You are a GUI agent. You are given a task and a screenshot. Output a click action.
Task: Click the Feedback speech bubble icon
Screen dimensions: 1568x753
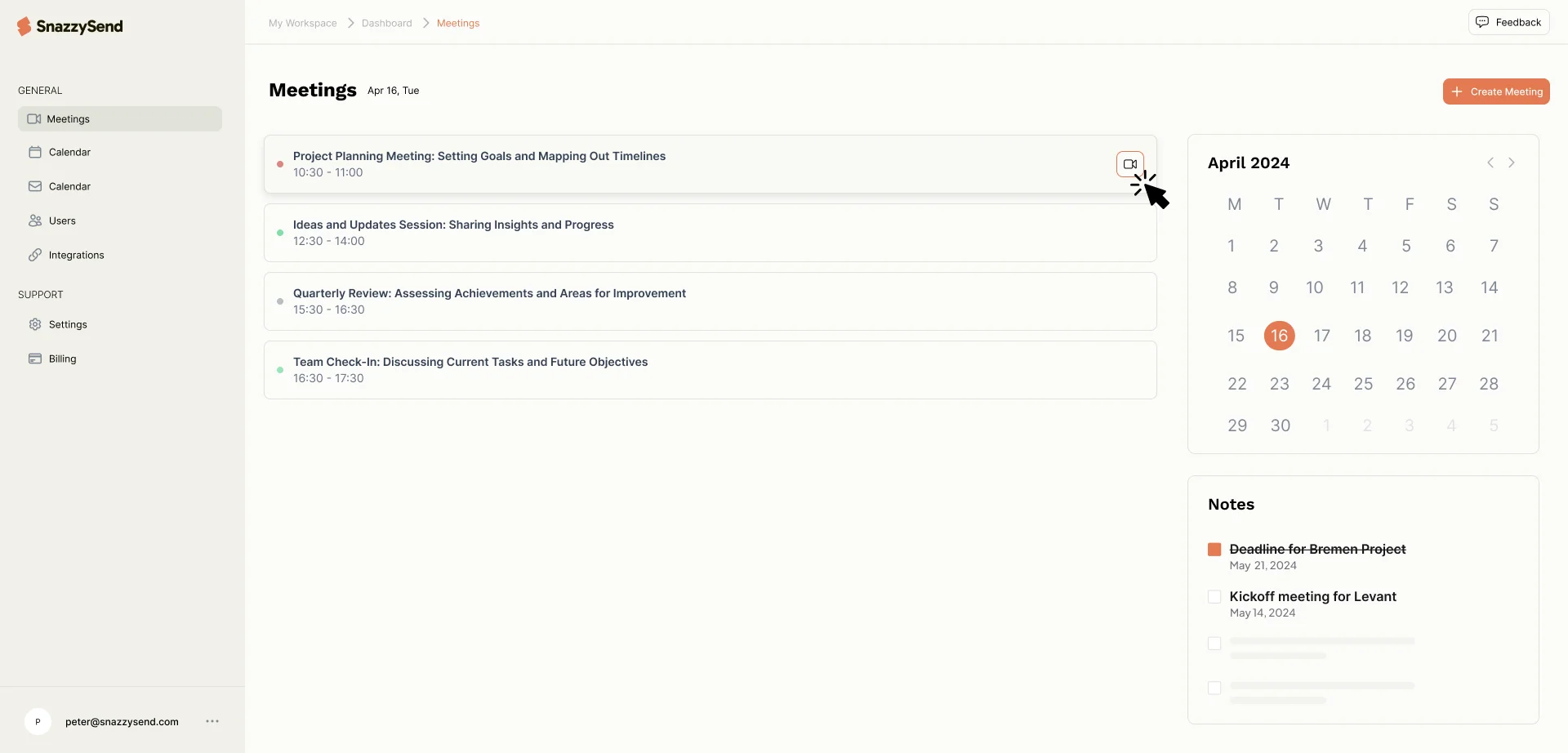[1482, 22]
